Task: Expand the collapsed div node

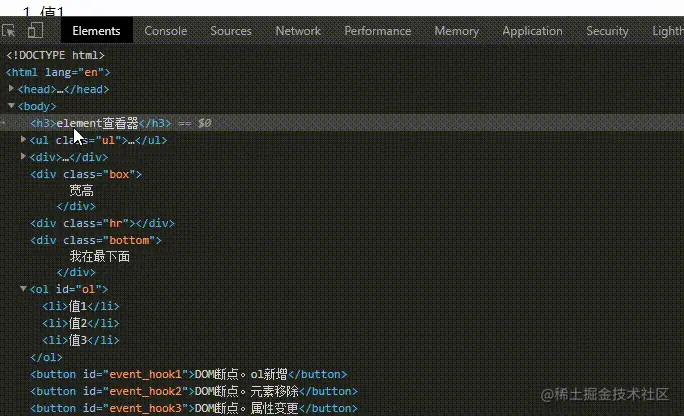Action: coord(24,157)
